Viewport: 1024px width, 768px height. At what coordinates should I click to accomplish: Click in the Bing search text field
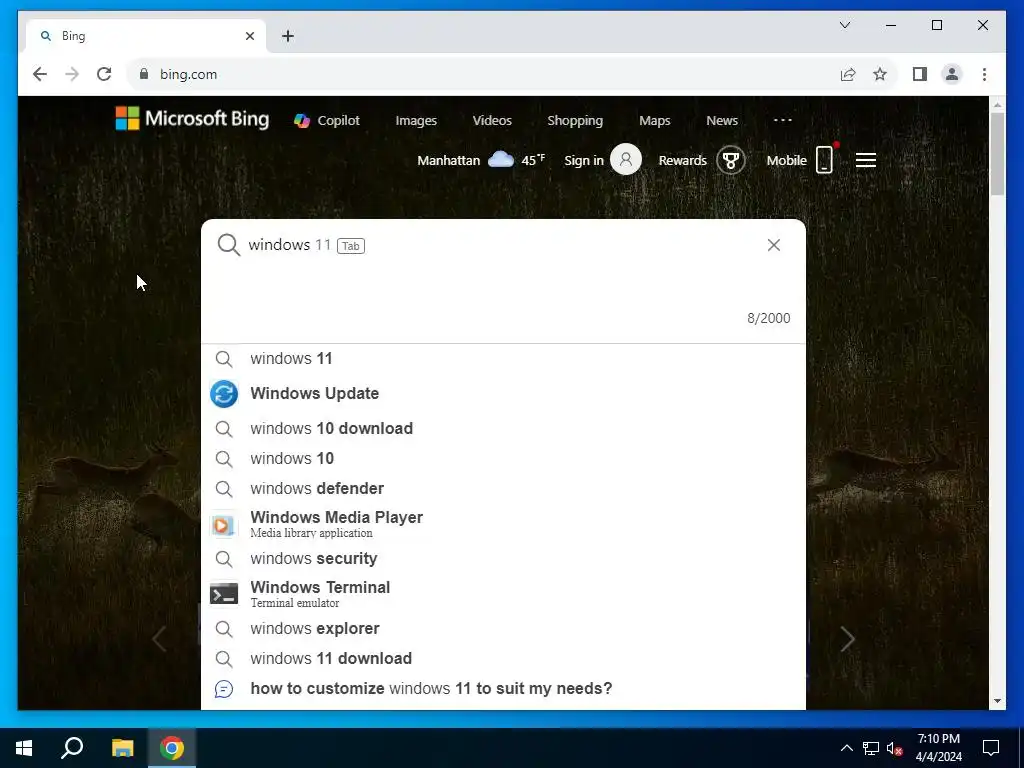(x=503, y=281)
